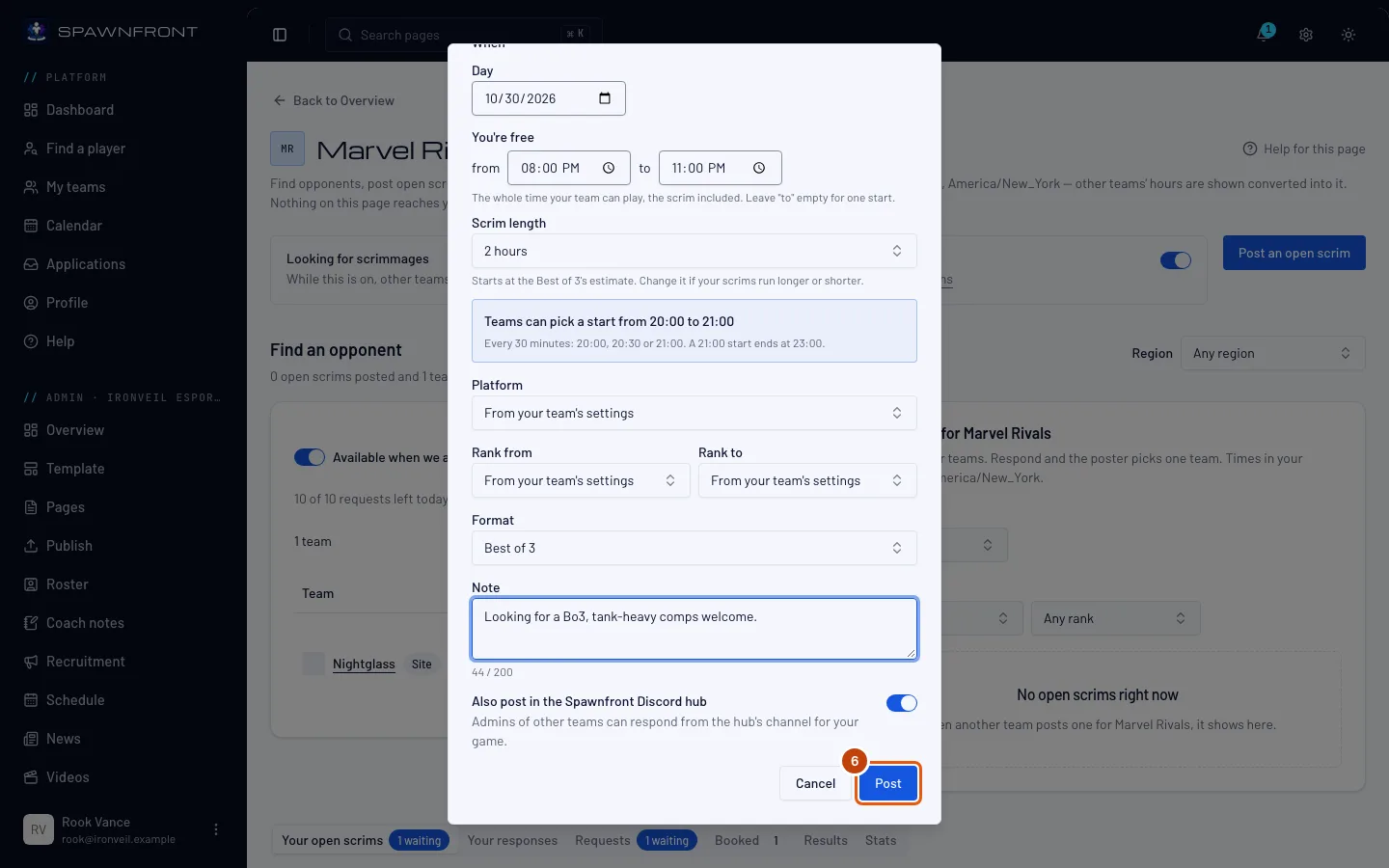
Task: Open the Rank from dropdown
Action: [x=581, y=480]
